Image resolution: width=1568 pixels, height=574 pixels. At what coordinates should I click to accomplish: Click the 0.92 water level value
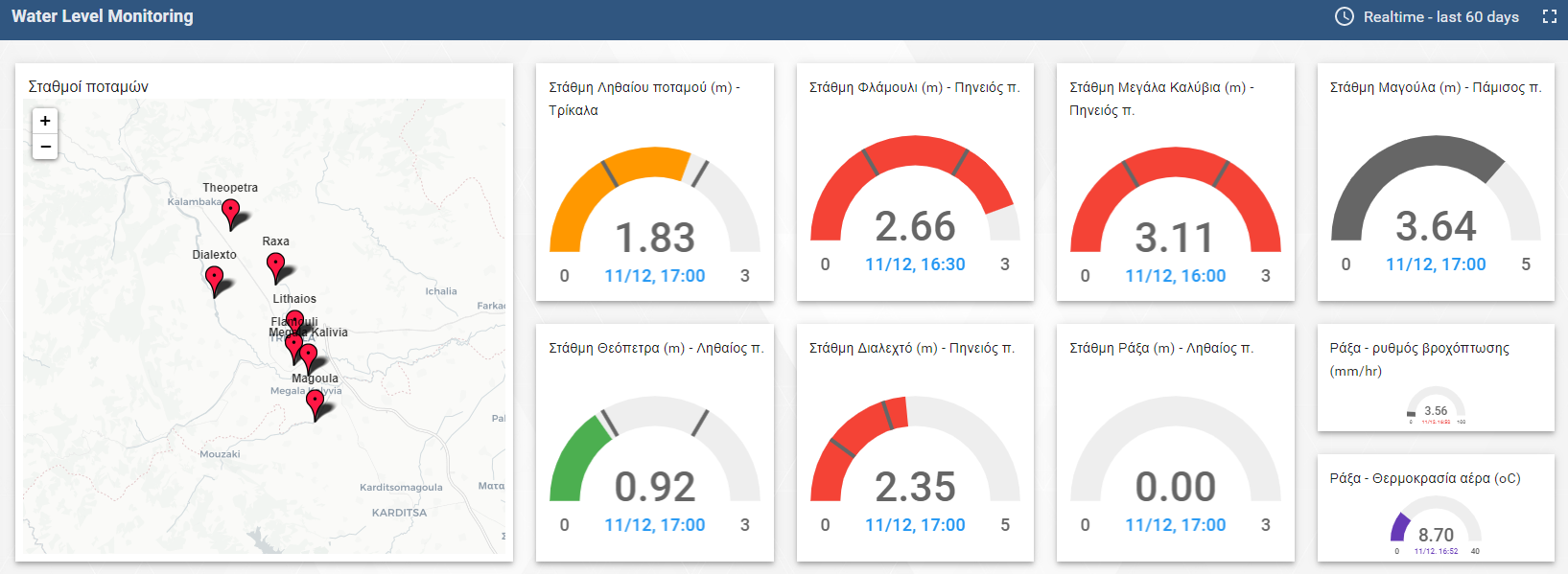tap(655, 487)
